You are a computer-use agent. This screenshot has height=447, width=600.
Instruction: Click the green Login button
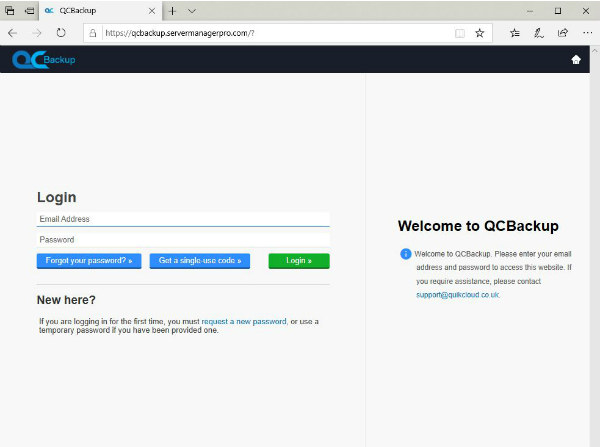(x=299, y=261)
